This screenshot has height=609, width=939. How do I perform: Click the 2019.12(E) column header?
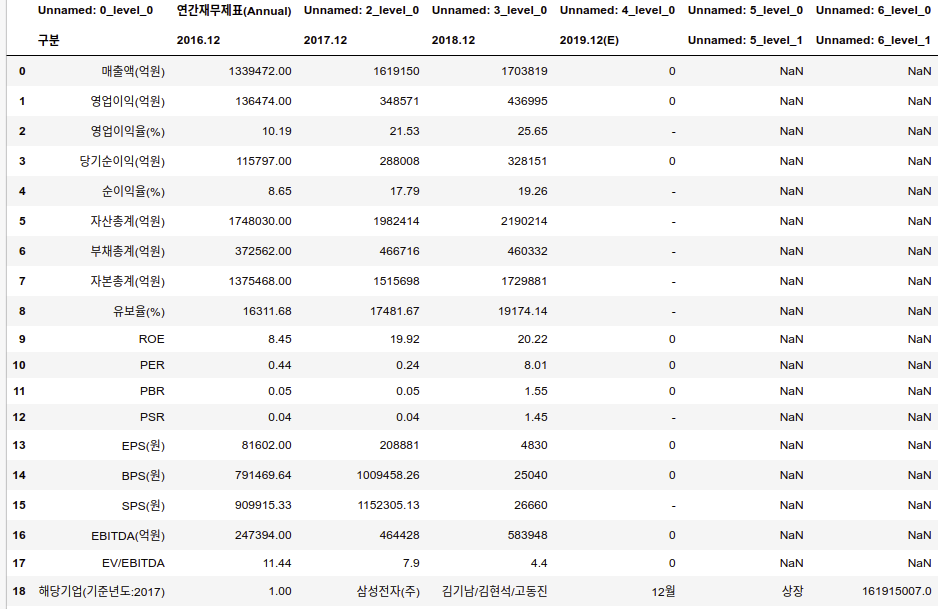(x=589, y=40)
